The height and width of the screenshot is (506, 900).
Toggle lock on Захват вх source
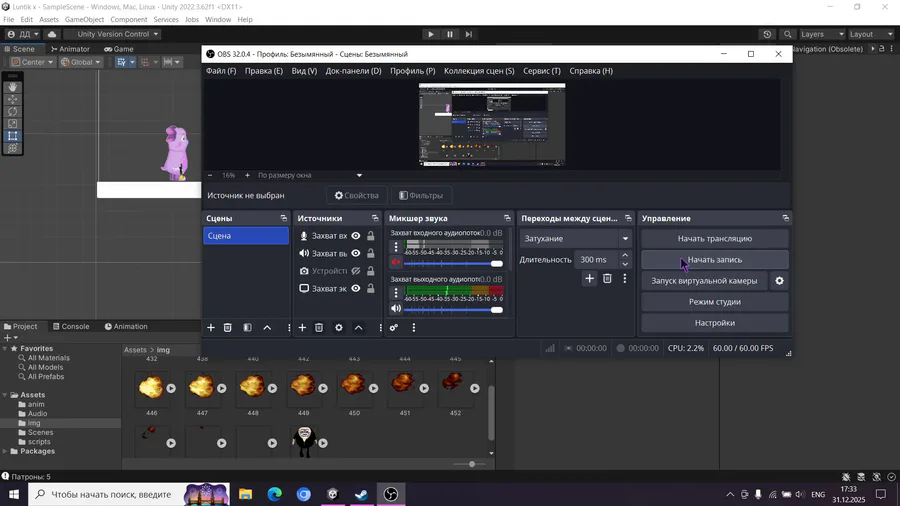pyautogui.click(x=371, y=236)
